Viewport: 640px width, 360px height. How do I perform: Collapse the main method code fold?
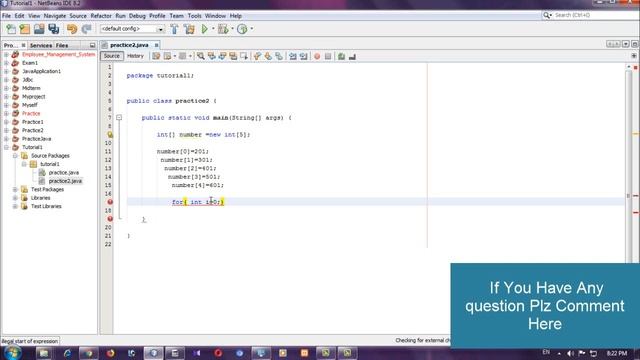tap(119, 118)
